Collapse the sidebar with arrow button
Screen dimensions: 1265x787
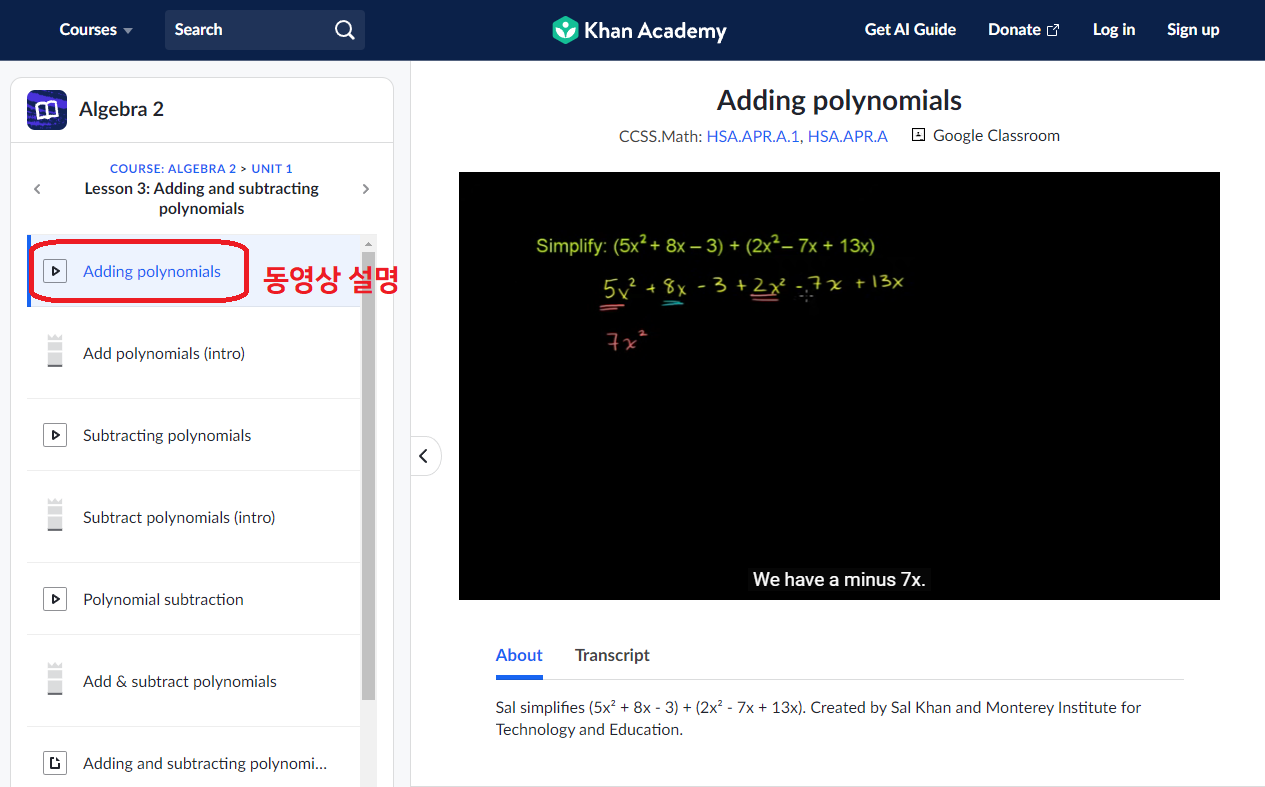(424, 456)
